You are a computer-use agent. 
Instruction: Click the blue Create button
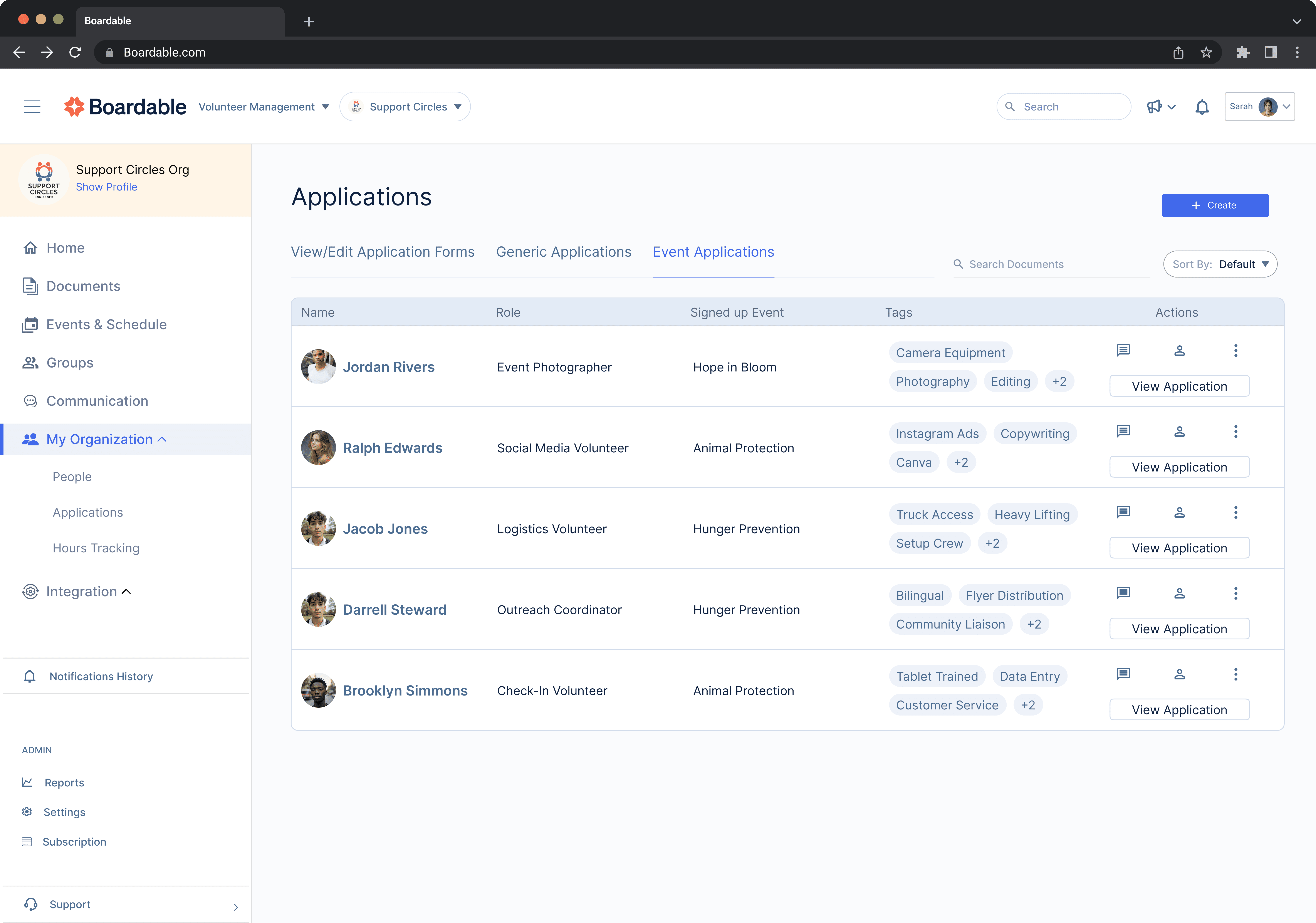(x=1215, y=205)
